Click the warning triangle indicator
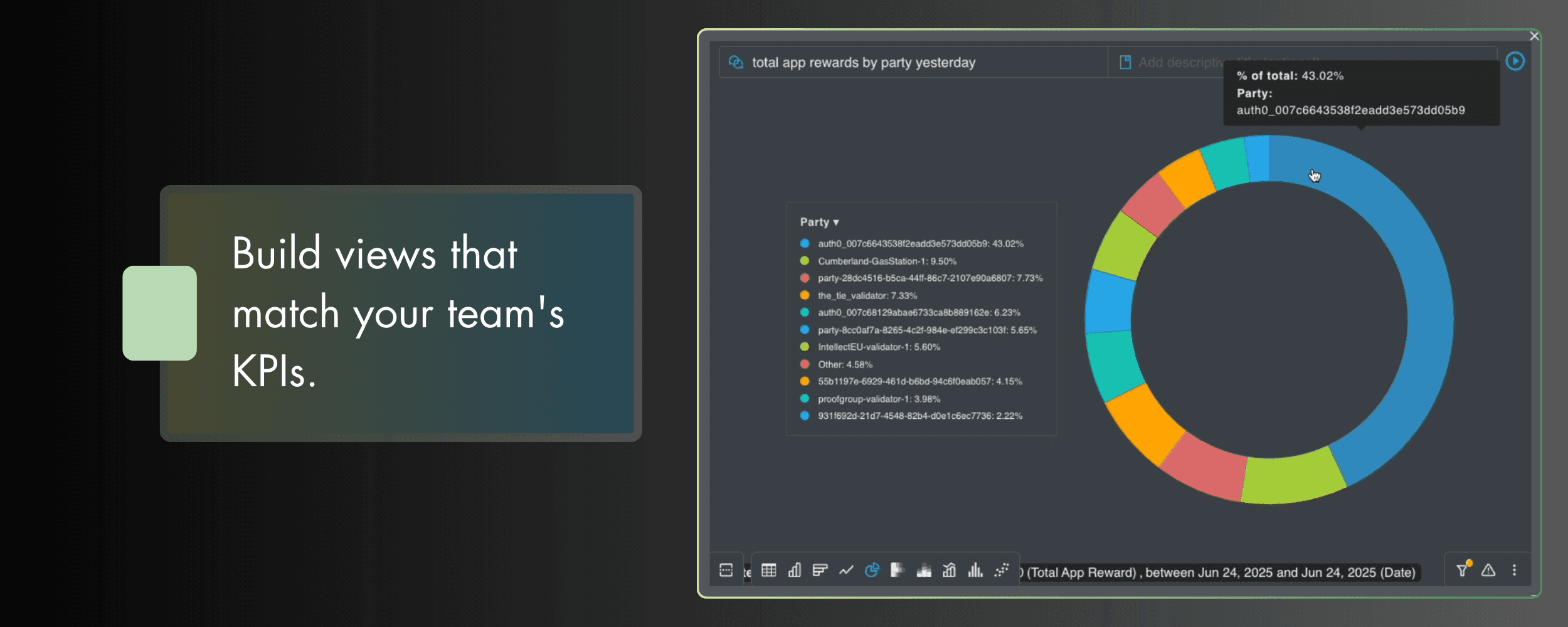 (1488, 571)
